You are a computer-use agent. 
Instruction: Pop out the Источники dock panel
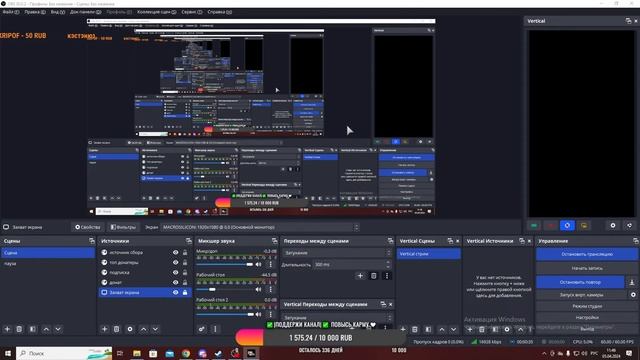pyautogui.click(x=189, y=241)
